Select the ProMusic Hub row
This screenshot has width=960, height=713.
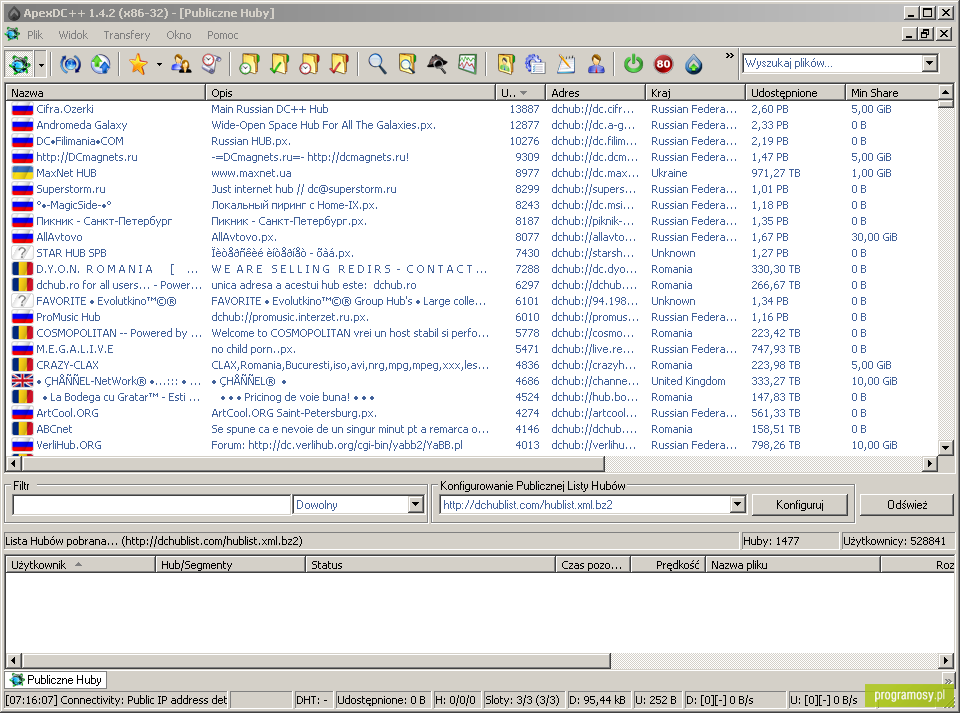coord(471,317)
